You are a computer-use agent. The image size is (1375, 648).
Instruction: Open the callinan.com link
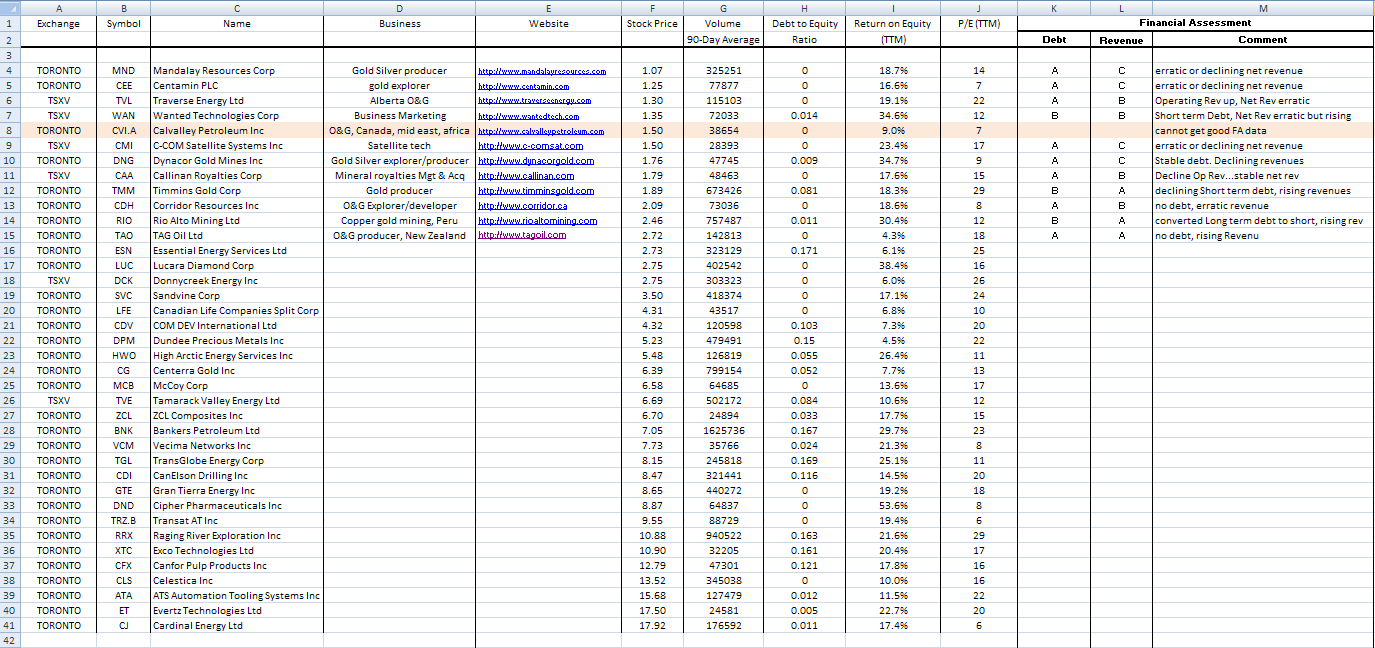pyautogui.click(x=527, y=176)
